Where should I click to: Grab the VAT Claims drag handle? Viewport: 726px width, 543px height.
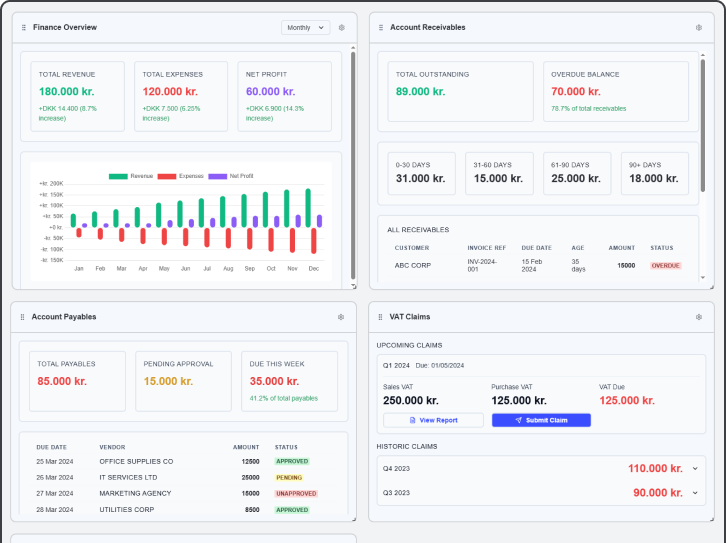381,317
